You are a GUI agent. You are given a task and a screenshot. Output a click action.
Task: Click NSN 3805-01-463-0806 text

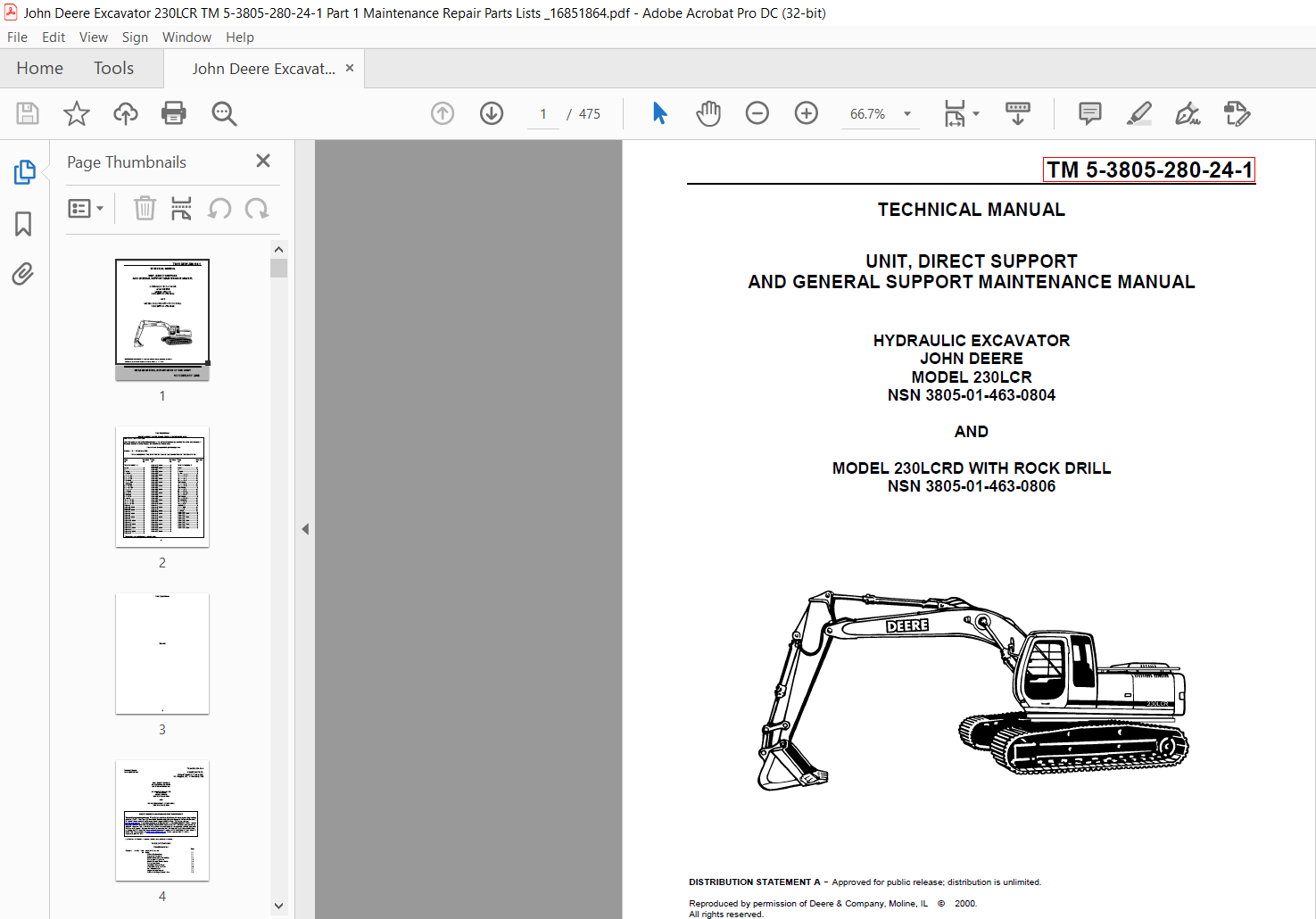coord(971,486)
